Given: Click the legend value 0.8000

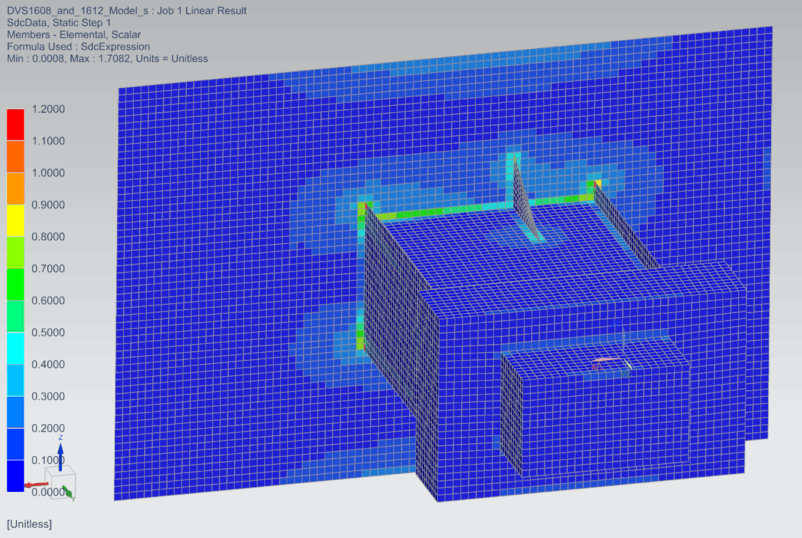Looking at the screenshot, I should [x=48, y=237].
